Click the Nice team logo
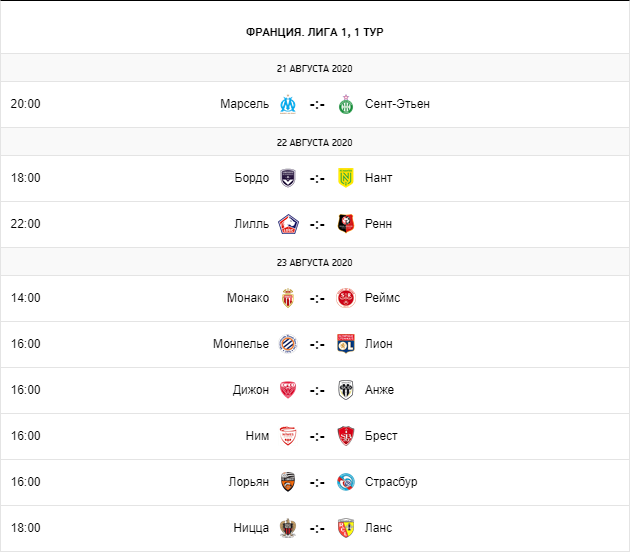This screenshot has height=552, width=632. (288, 528)
